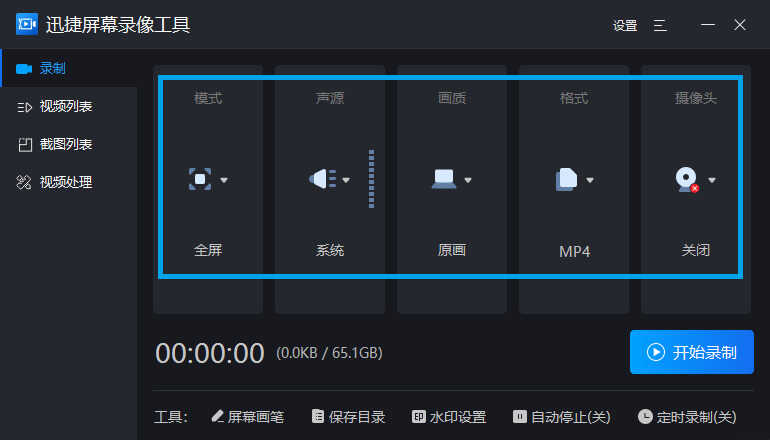Open settings (设置) in title bar
Screen dimensions: 770x440
[x=625, y=26]
